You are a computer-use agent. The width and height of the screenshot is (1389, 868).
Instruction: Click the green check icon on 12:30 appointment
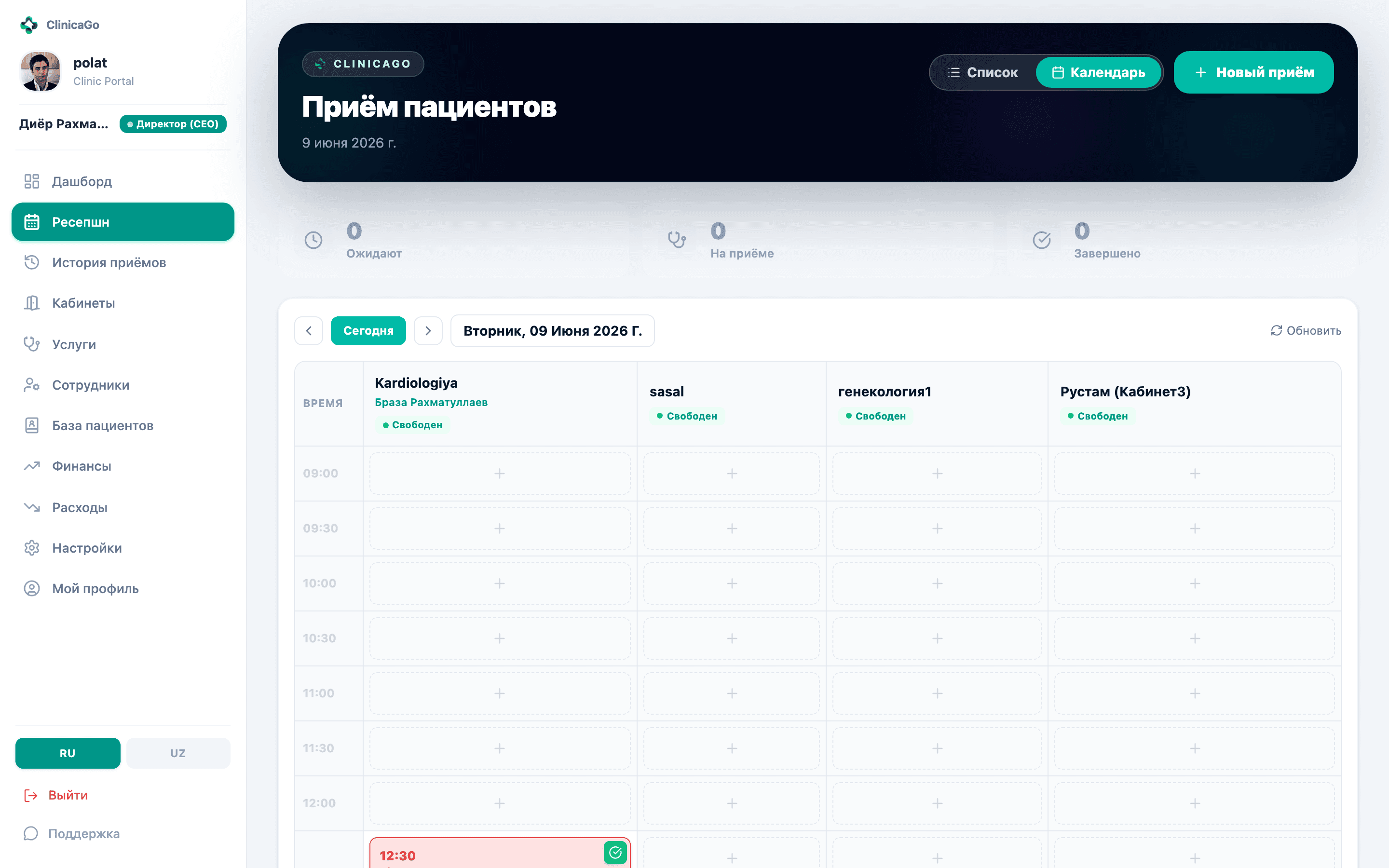tap(615, 853)
